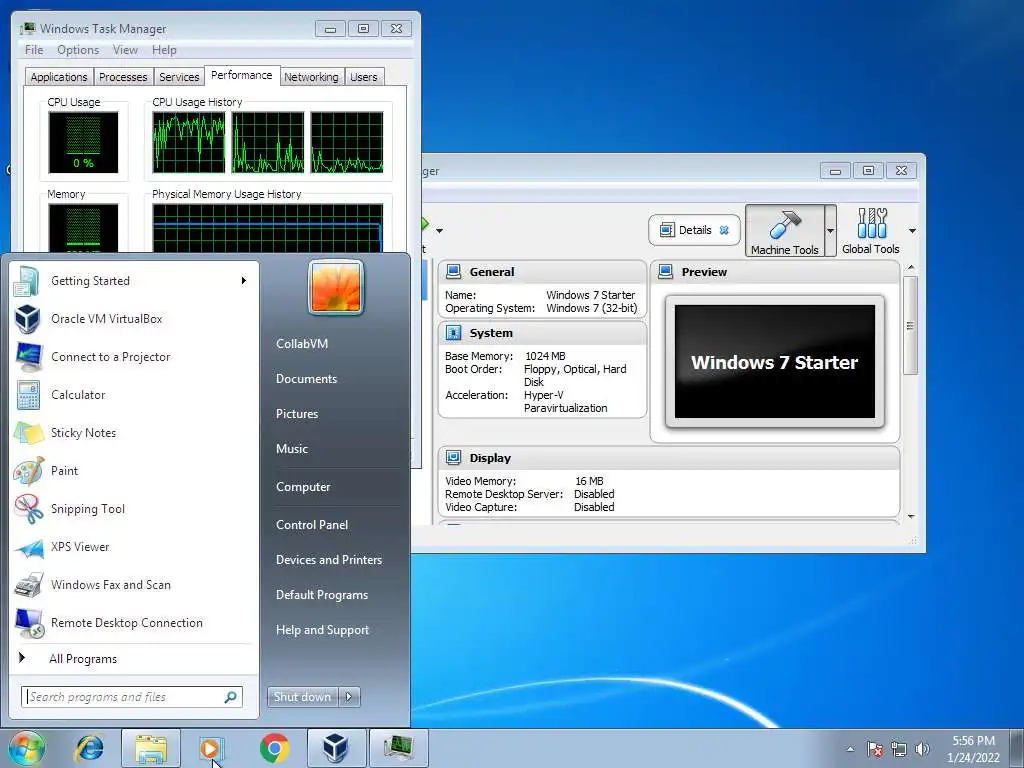Open the File menu in Task Manager
This screenshot has height=768, width=1024.
34,50
